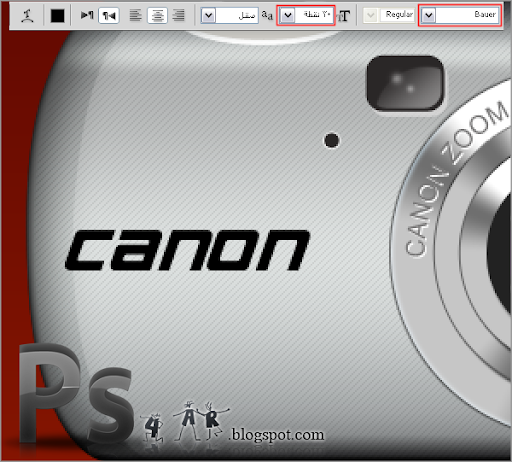Set right-to-left paragraph direction
The image size is (512, 462).
[x=109, y=15]
